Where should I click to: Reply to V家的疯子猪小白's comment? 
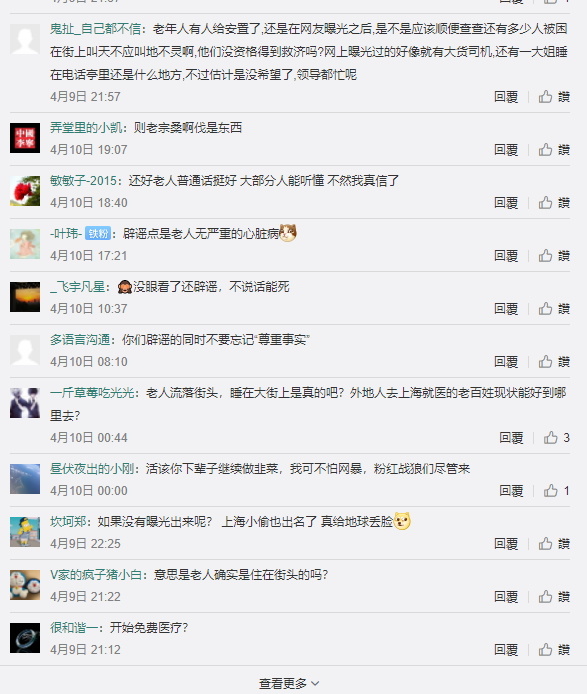[506, 597]
